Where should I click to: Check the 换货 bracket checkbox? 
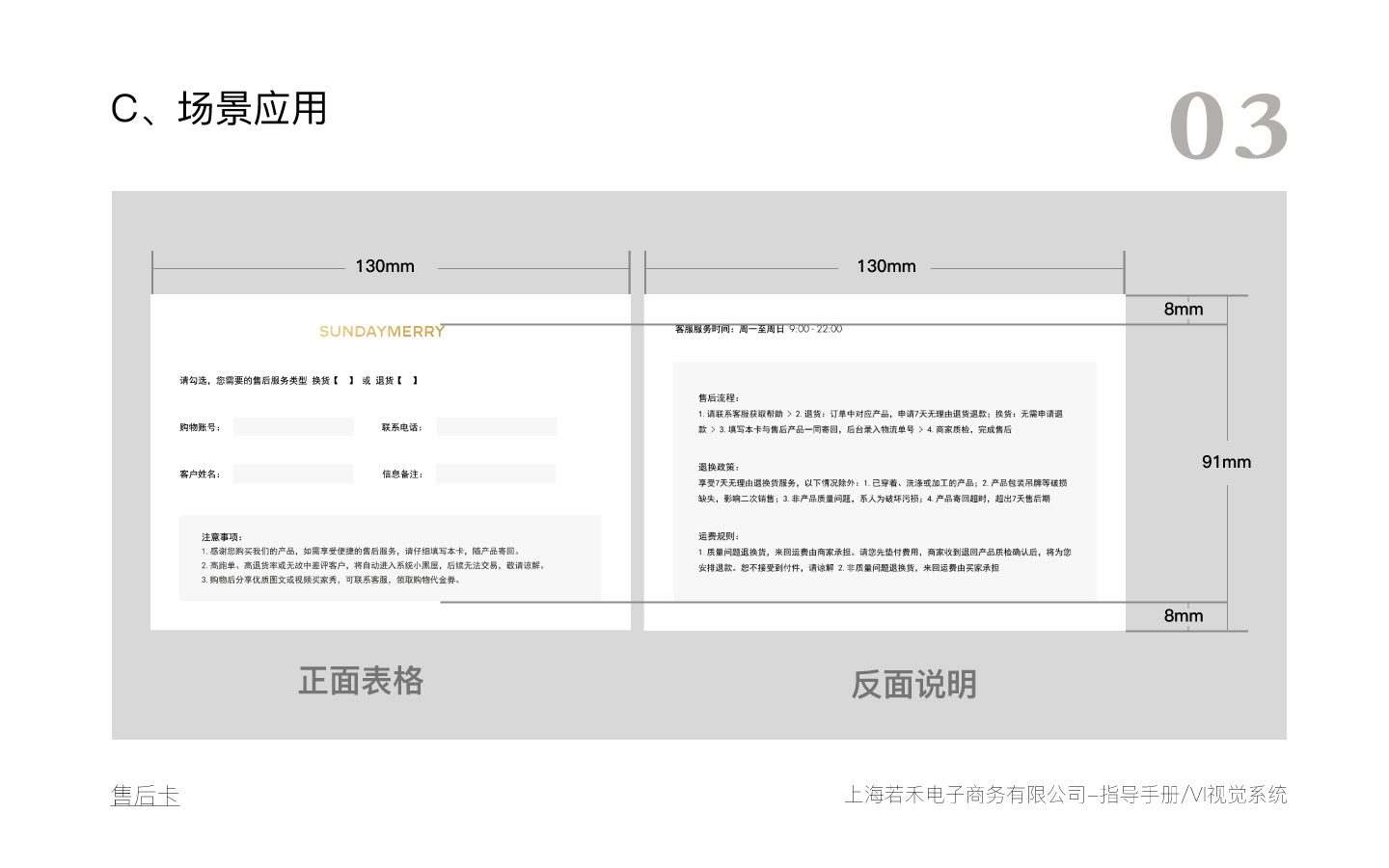click(x=343, y=381)
